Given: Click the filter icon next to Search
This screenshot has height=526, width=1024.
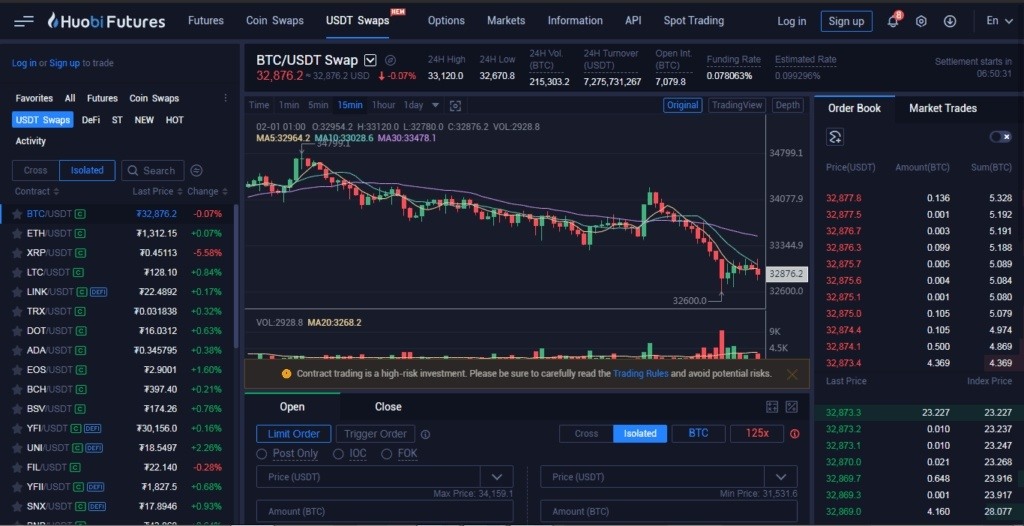Looking at the screenshot, I should point(197,171).
